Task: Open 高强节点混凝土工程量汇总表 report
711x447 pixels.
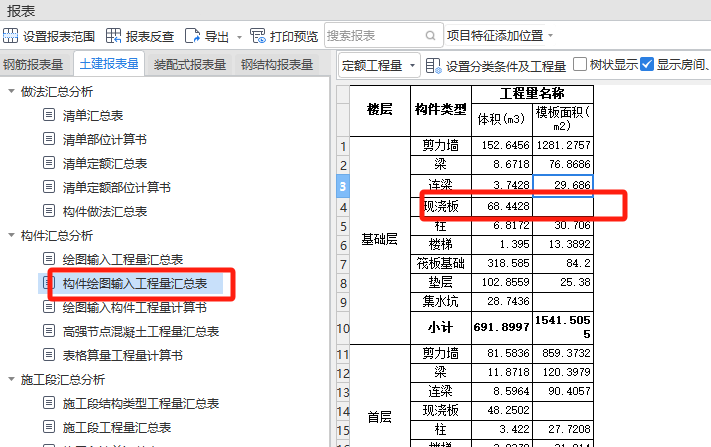Action: 141,331
